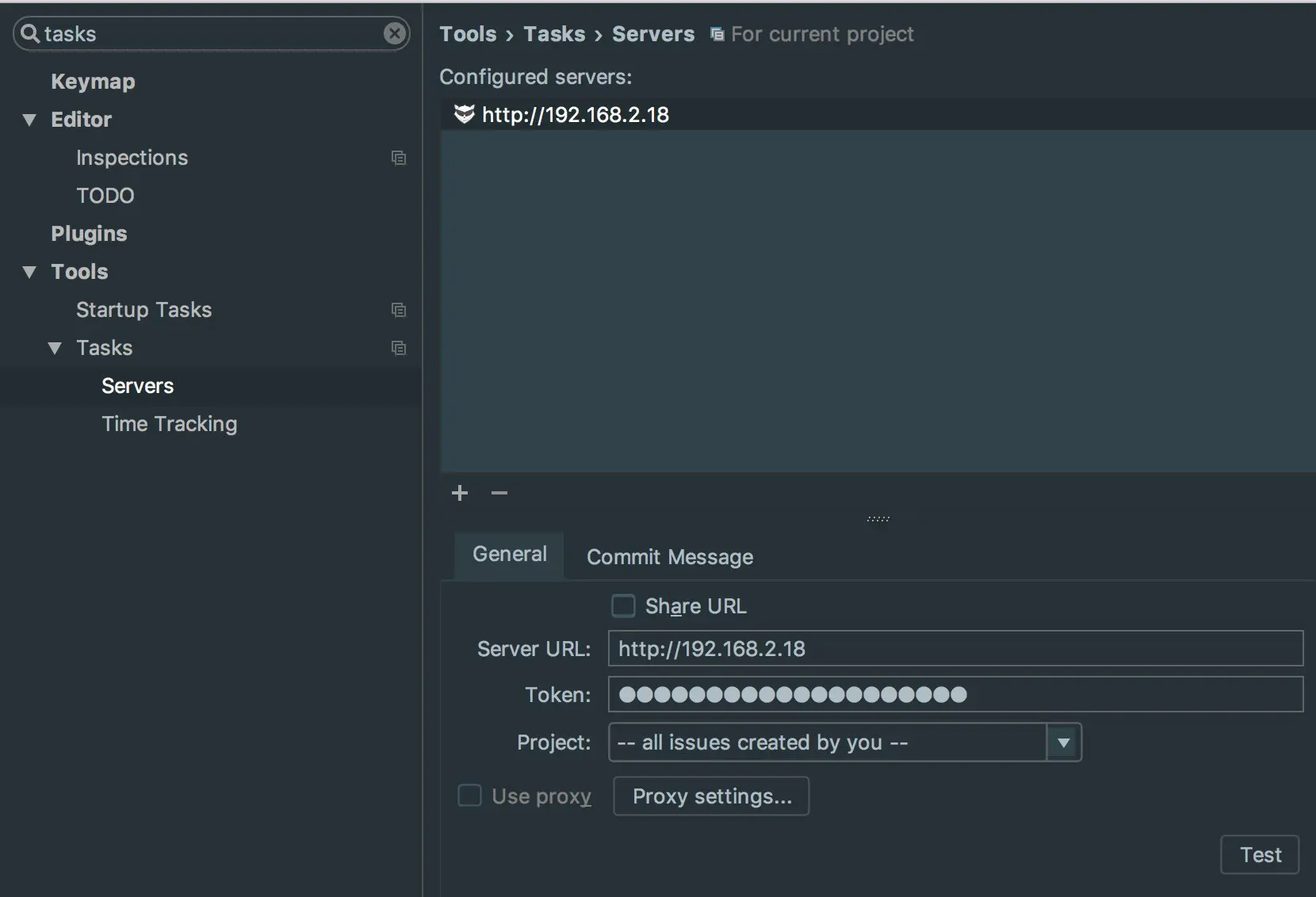Click the search magnifier icon
Image resolution: width=1316 pixels, height=897 pixels.
[x=30, y=33]
